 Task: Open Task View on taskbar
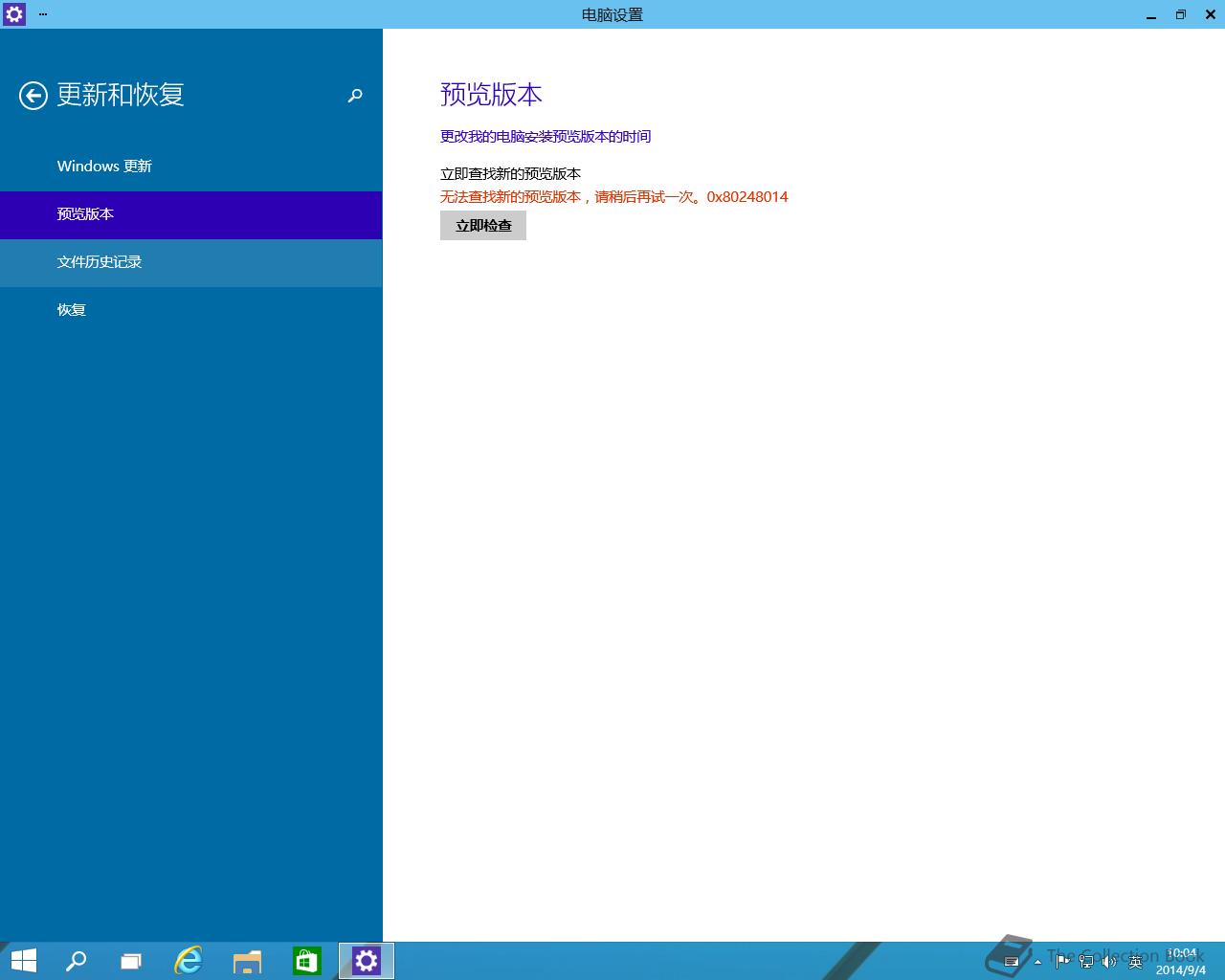[x=131, y=961]
